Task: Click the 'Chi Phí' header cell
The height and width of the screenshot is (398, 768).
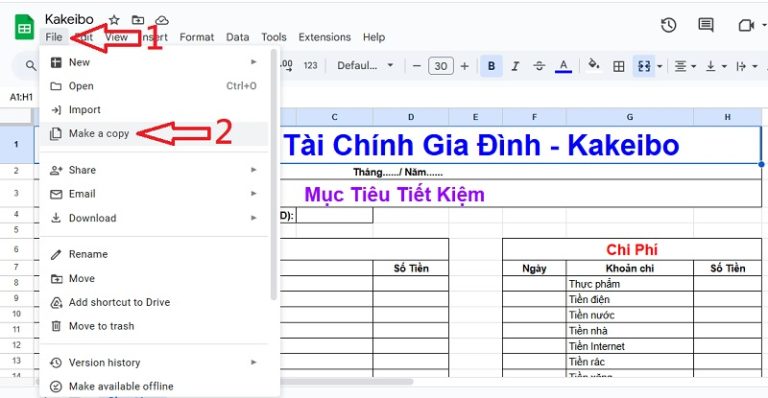Action: click(x=632, y=250)
